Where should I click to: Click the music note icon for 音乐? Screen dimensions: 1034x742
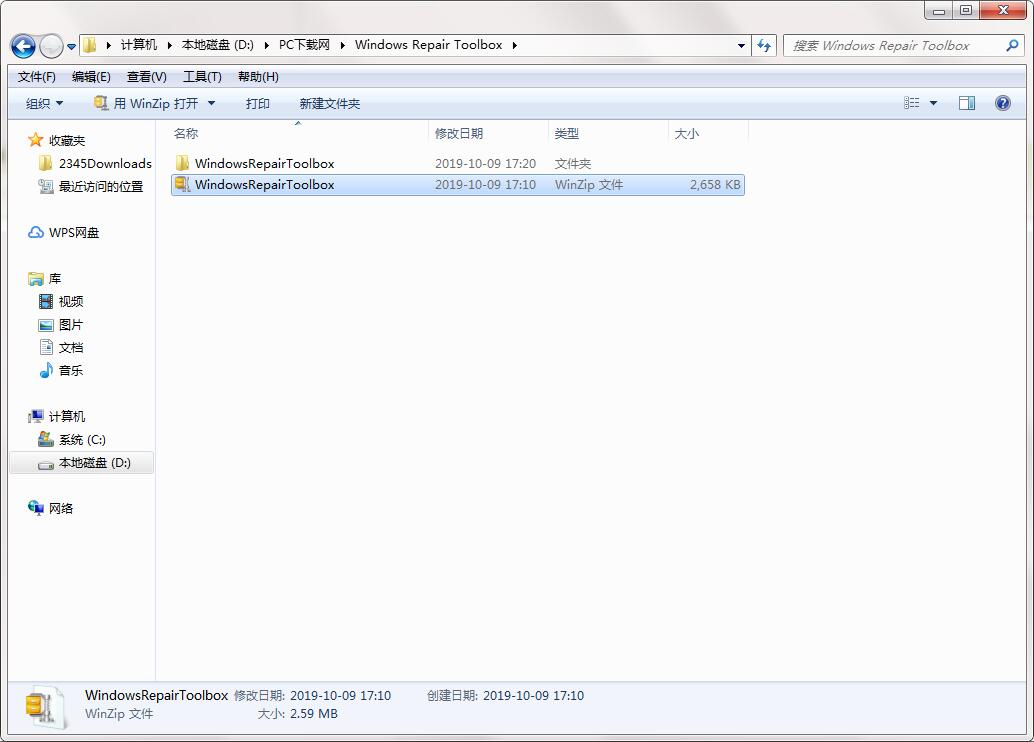click(x=46, y=370)
